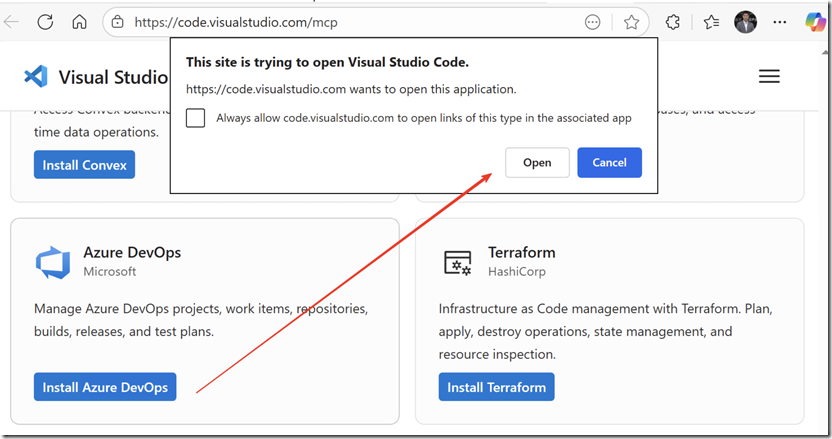Click Cancel in the dialog

(x=609, y=162)
